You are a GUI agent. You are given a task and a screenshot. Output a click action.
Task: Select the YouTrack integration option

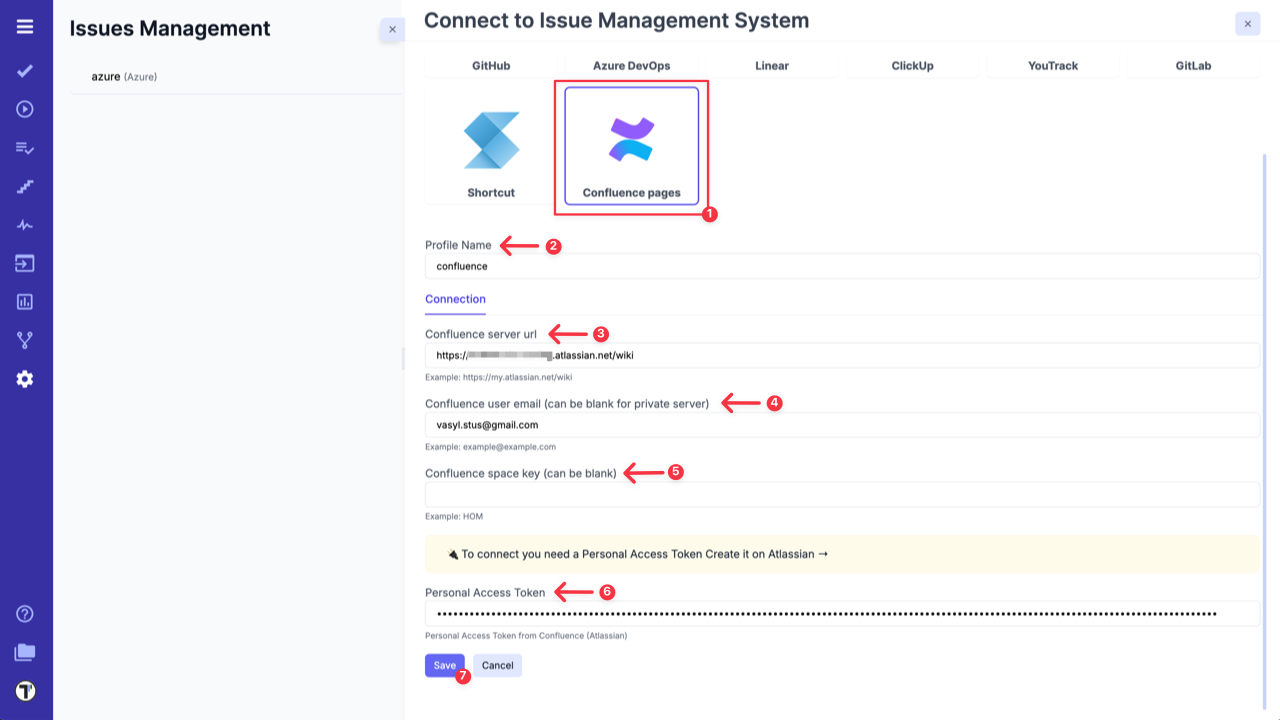[x=1053, y=65]
